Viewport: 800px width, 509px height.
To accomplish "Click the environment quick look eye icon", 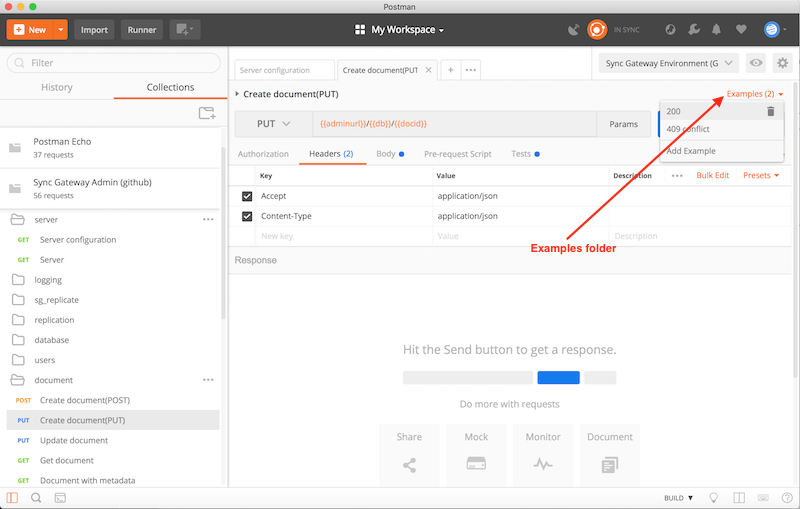I will [756, 63].
